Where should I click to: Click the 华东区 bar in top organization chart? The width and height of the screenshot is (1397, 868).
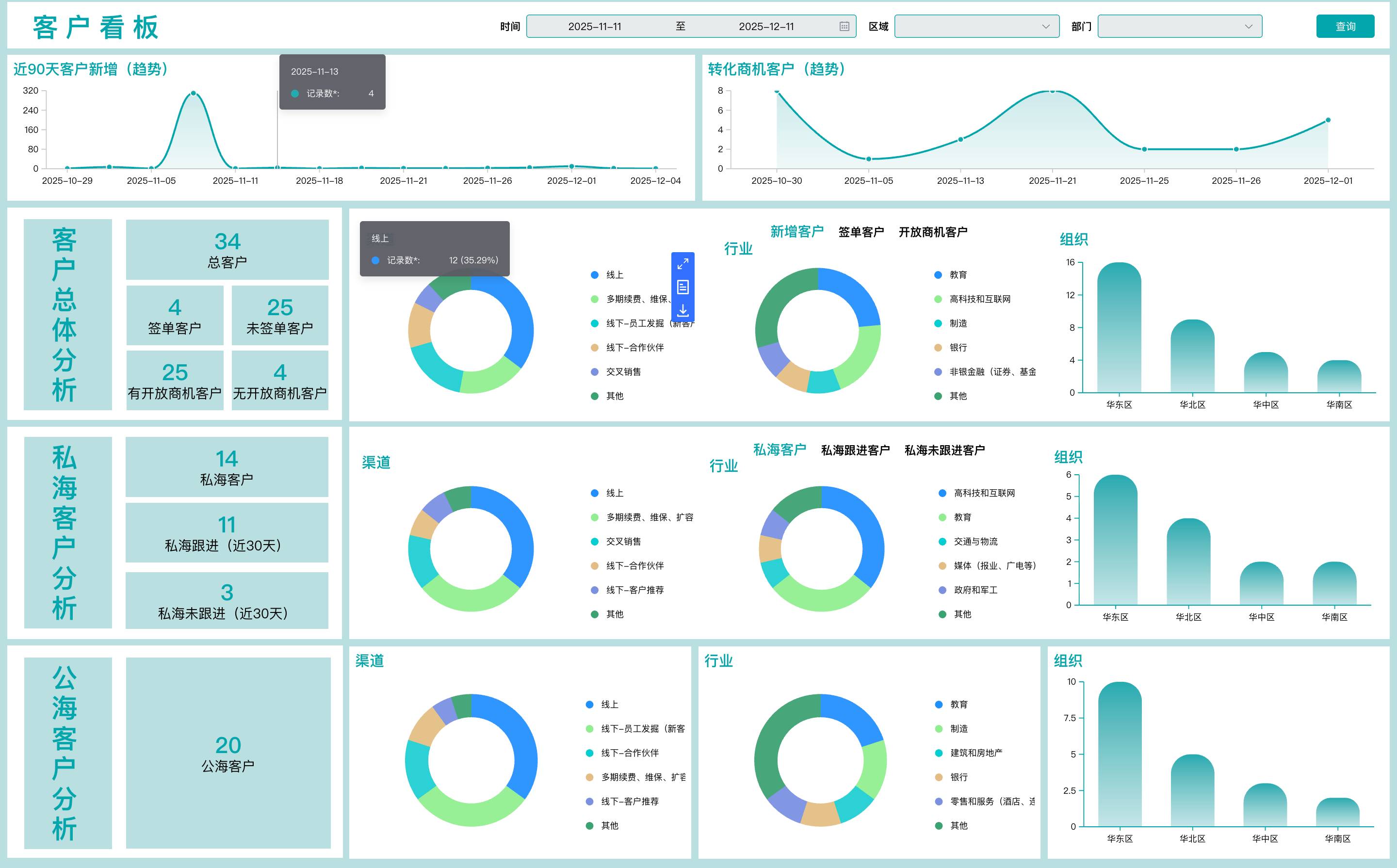coord(1119,327)
